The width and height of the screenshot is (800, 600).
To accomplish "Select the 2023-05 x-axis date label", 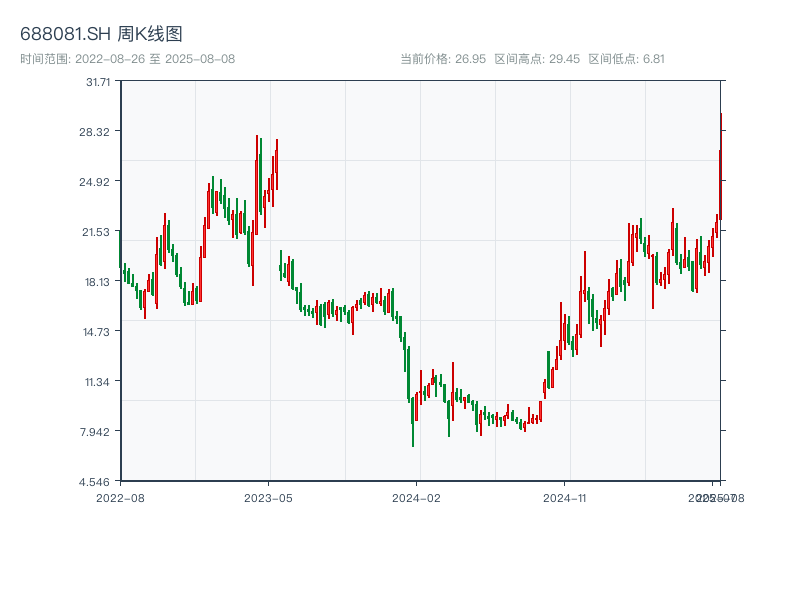I will [x=268, y=497].
